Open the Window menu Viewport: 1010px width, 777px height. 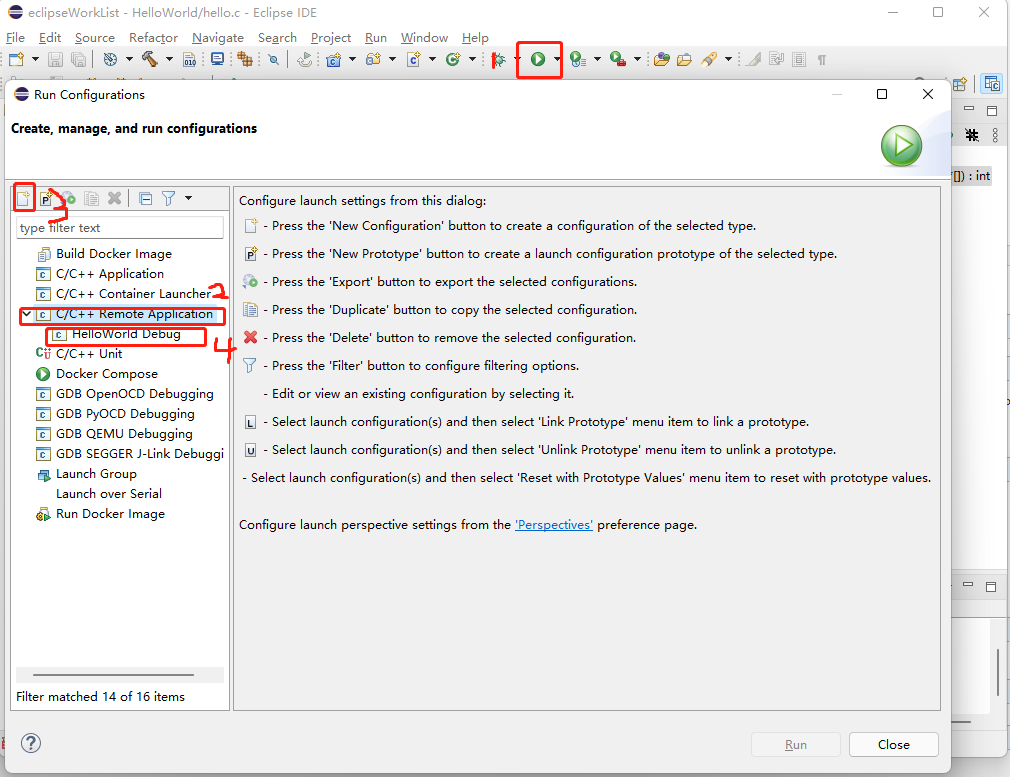tap(424, 37)
